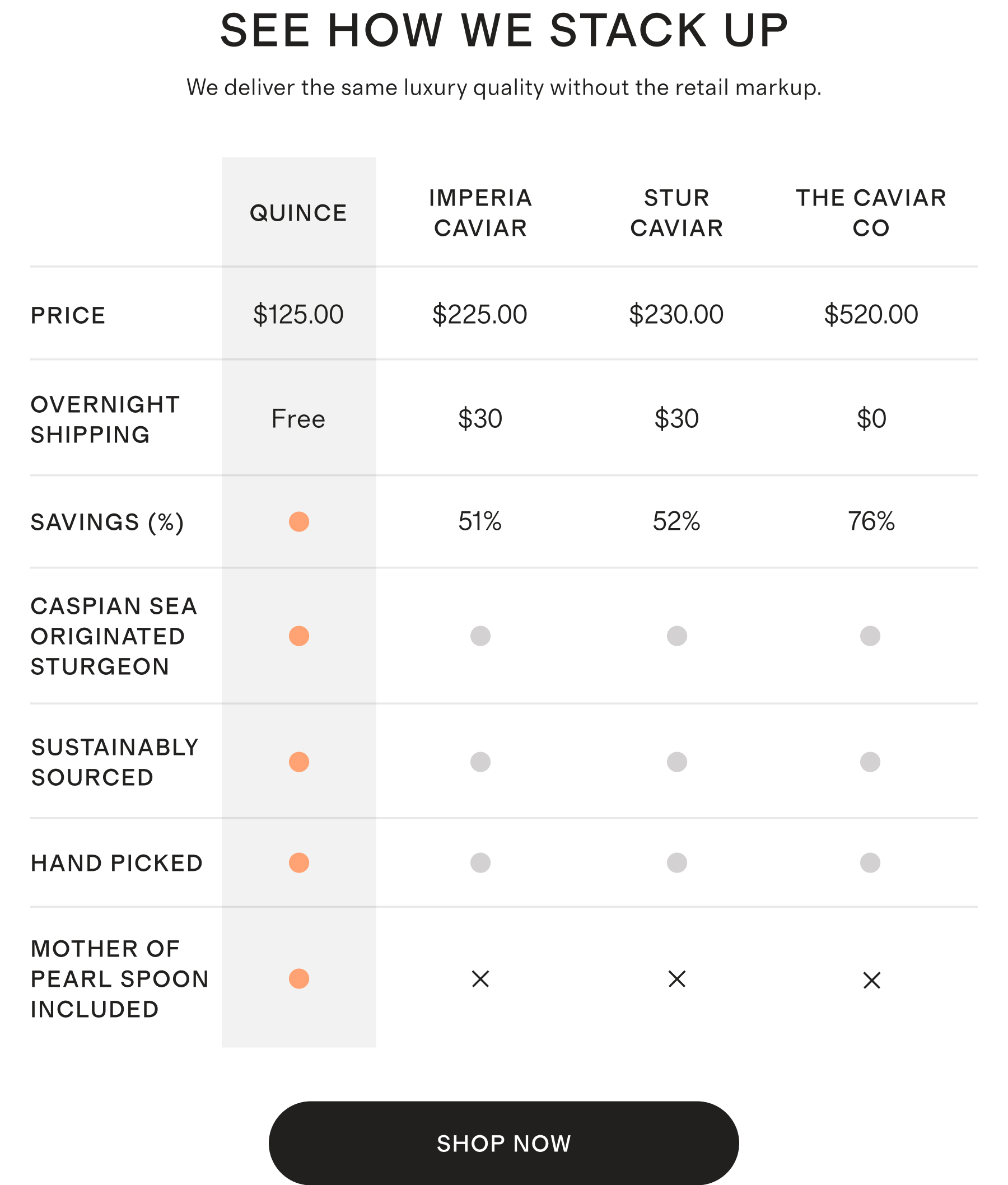Click Quince's orange dot for Savings
The image size is (1008, 1185).
tap(299, 521)
